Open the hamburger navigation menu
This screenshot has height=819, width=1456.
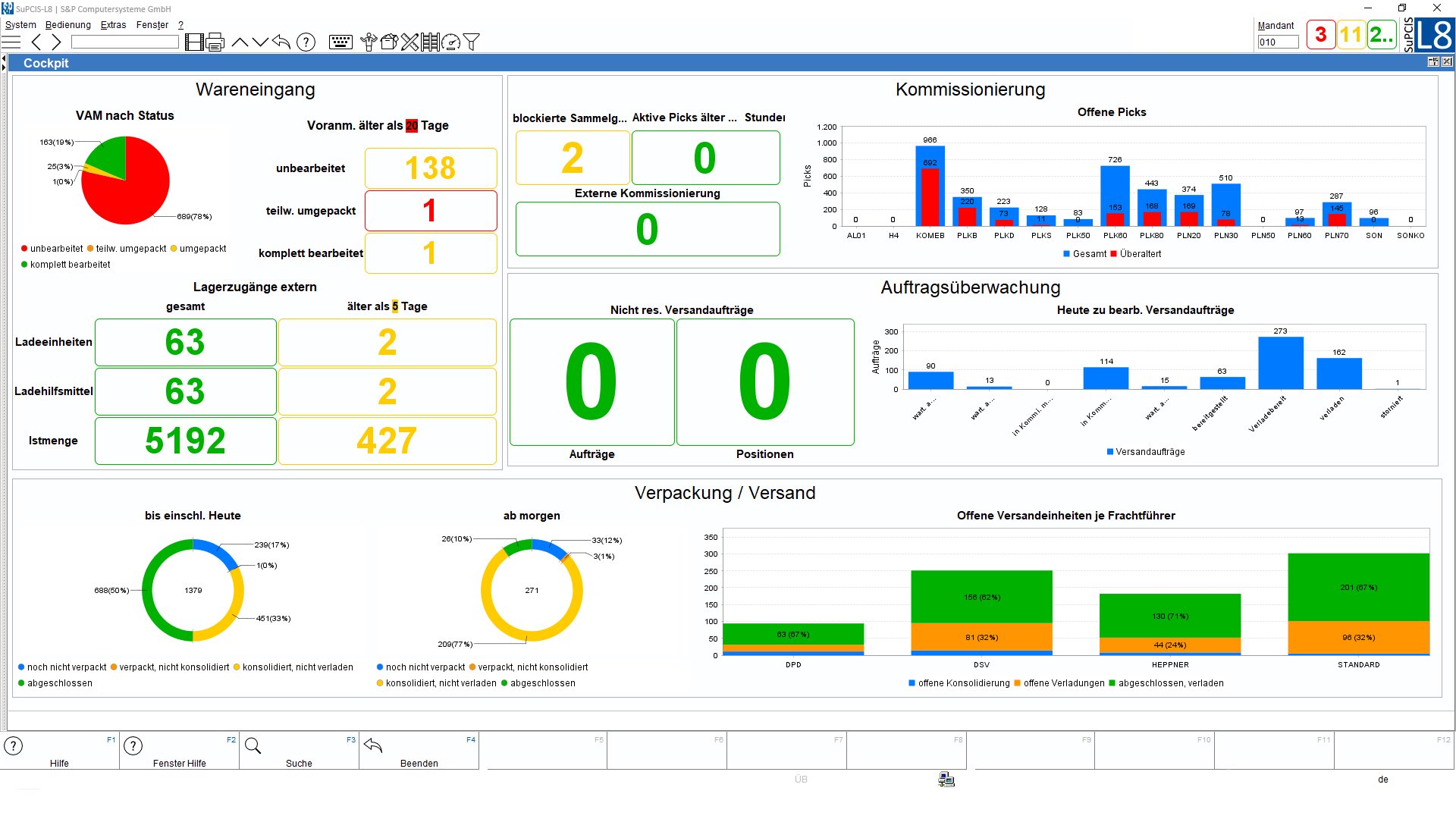coord(11,42)
